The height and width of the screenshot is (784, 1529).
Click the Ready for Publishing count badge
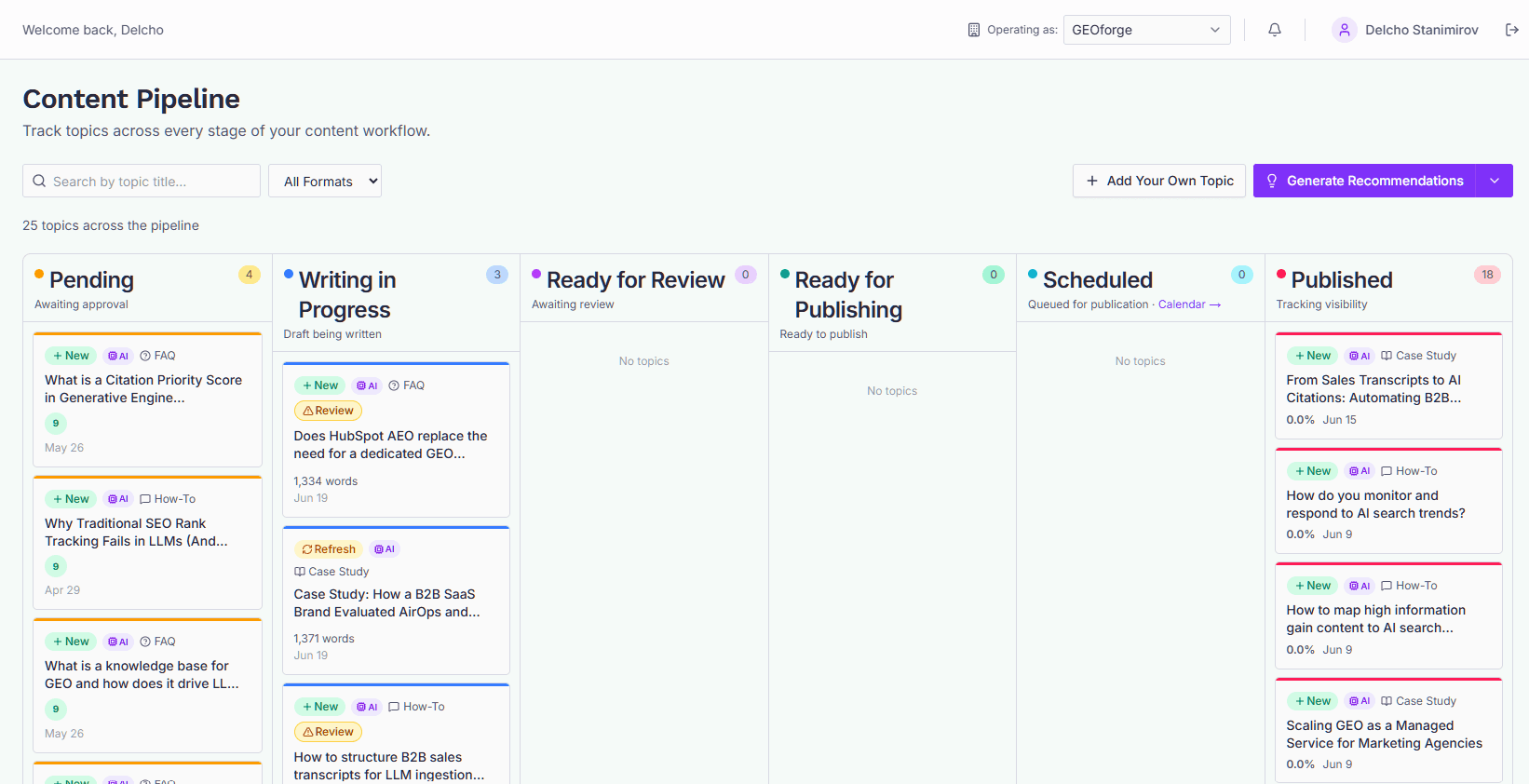tap(994, 275)
